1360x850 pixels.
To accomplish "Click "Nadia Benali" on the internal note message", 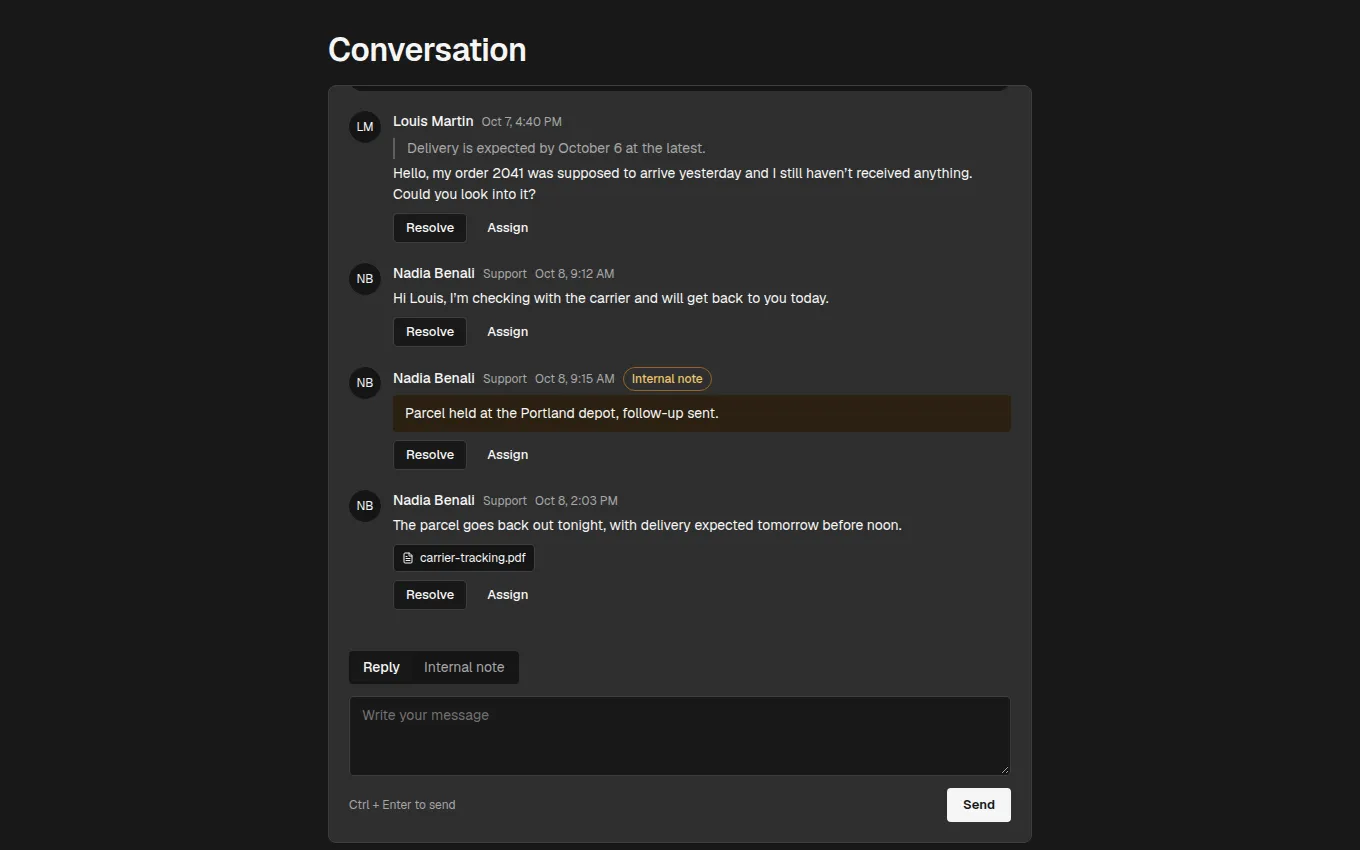I will click(x=434, y=378).
